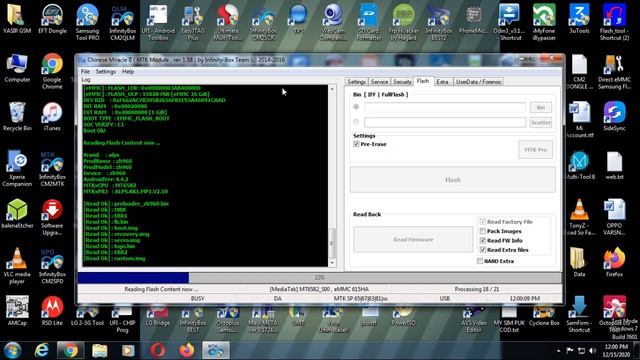Open Direct eMMC Samsung desktop shortcut
This screenshot has width=640, height=360.
(x=614, y=71)
